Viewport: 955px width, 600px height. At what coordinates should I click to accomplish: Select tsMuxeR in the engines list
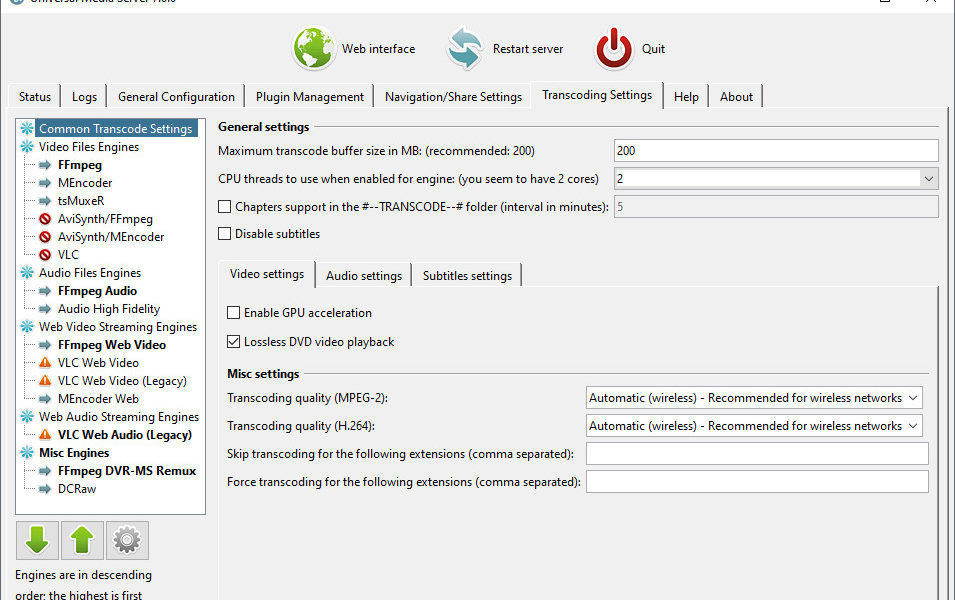tap(81, 201)
